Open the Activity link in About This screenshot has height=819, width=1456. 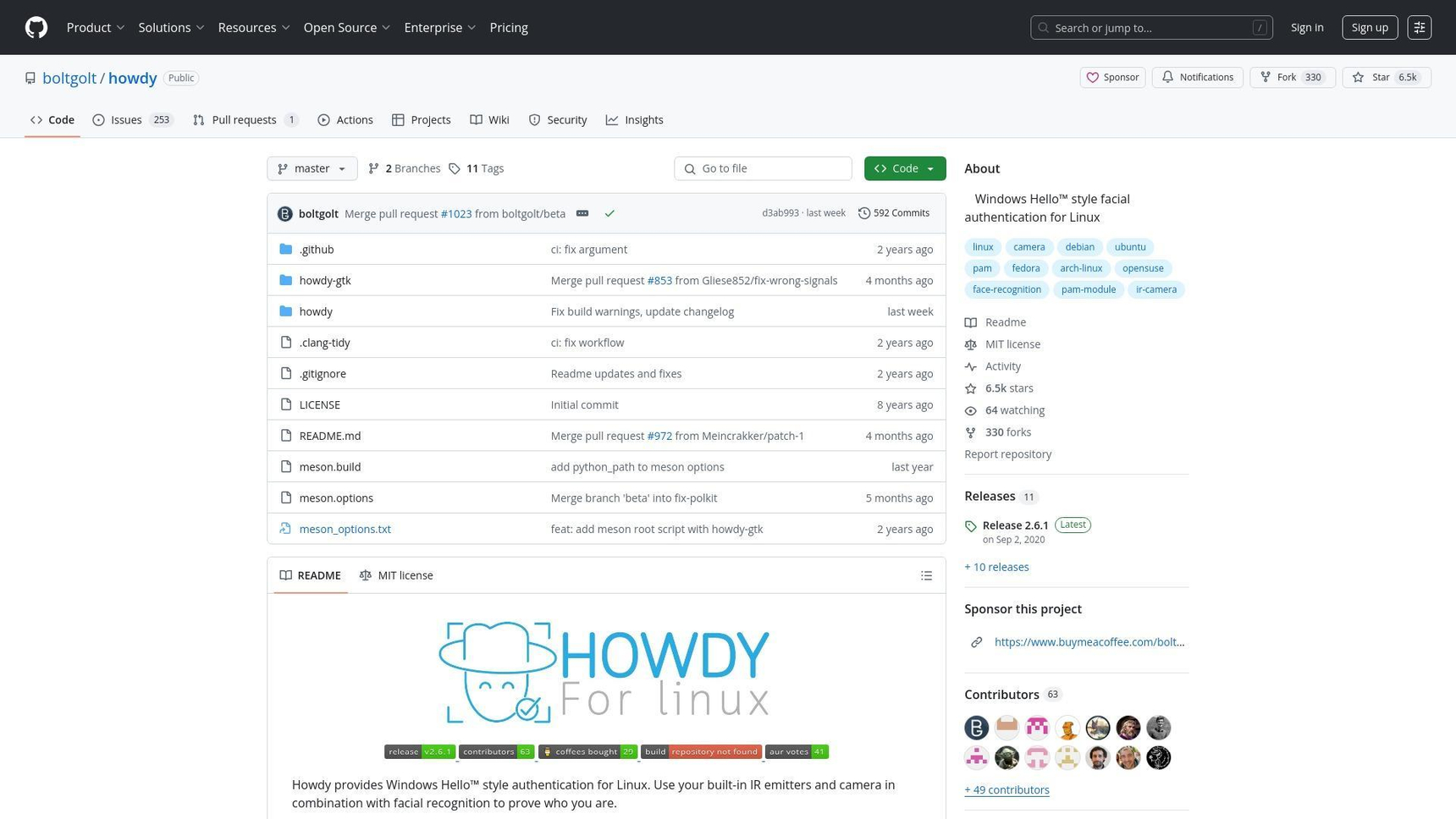point(1002,366)
